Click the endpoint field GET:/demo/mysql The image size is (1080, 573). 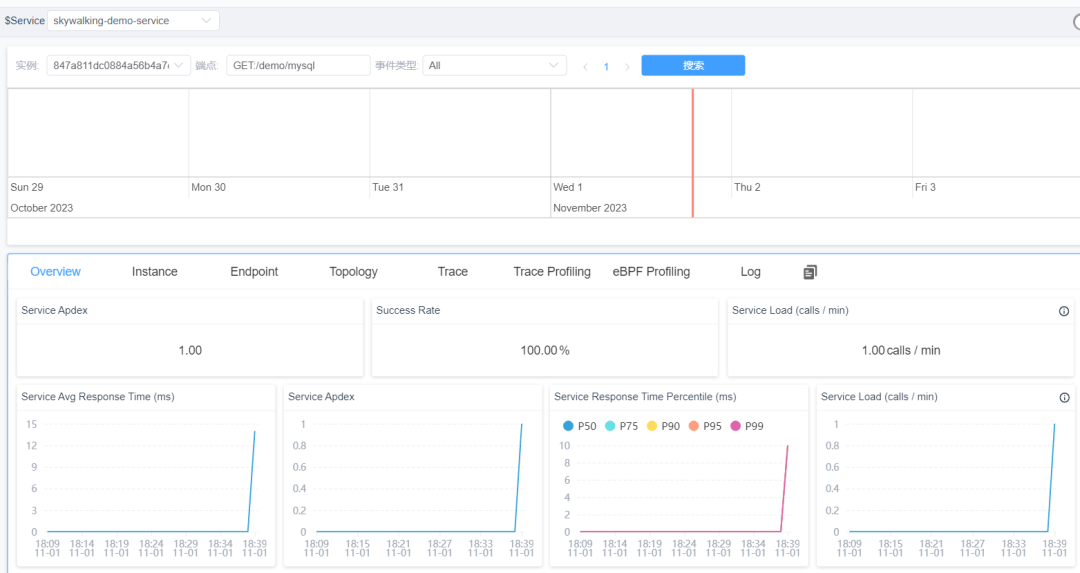pyautogui.click(x=298, y=65)
